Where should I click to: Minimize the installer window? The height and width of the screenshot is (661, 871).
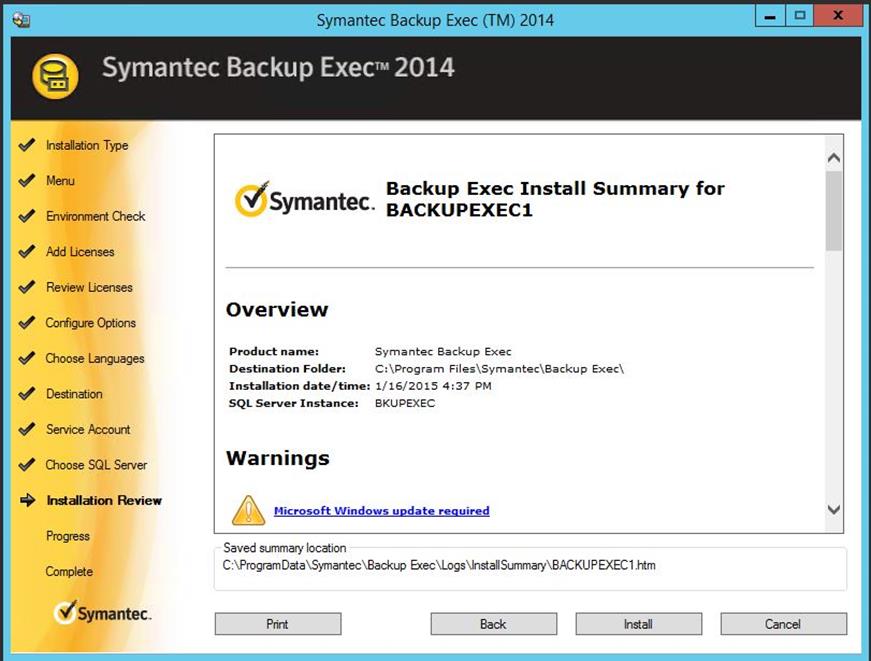(770, 16)
